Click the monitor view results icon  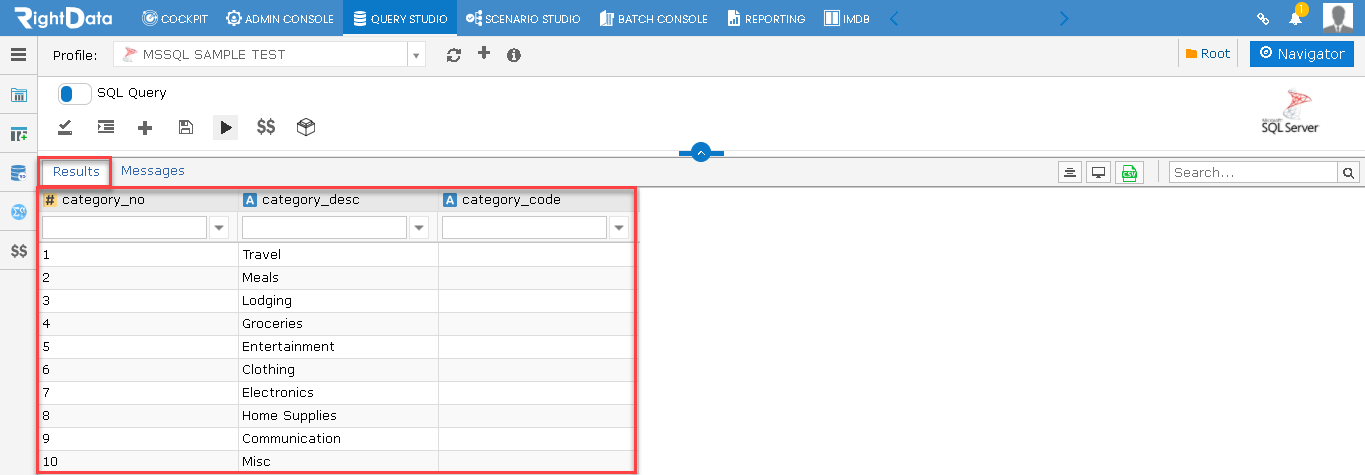pyautogui.click(x=1099, y=172)
